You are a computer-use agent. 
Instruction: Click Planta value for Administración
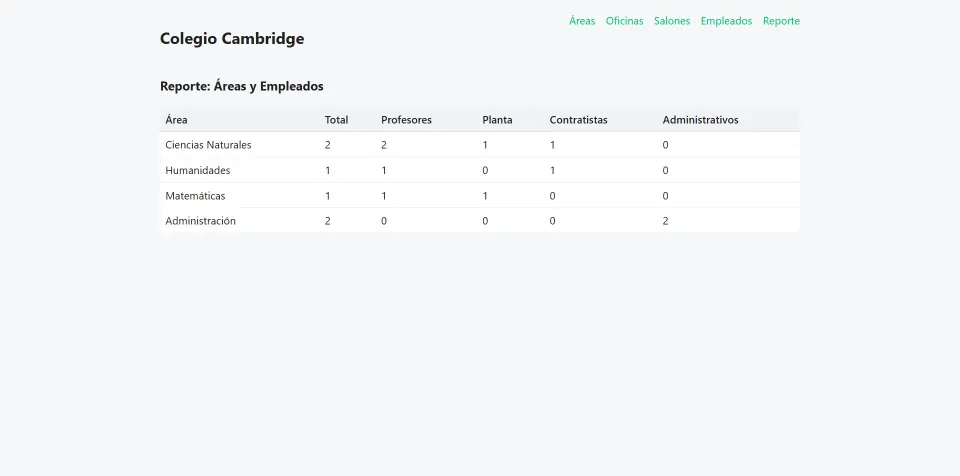485,221
